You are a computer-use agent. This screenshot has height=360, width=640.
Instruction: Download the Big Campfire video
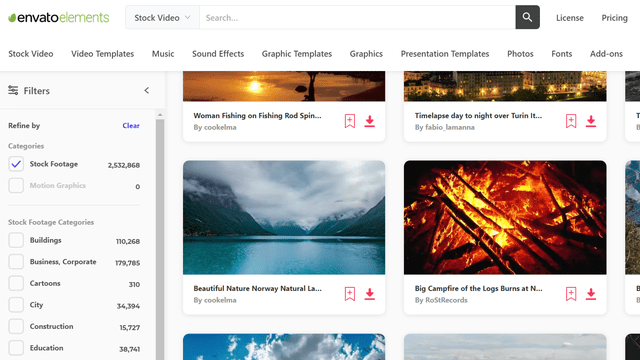[591, 294]
